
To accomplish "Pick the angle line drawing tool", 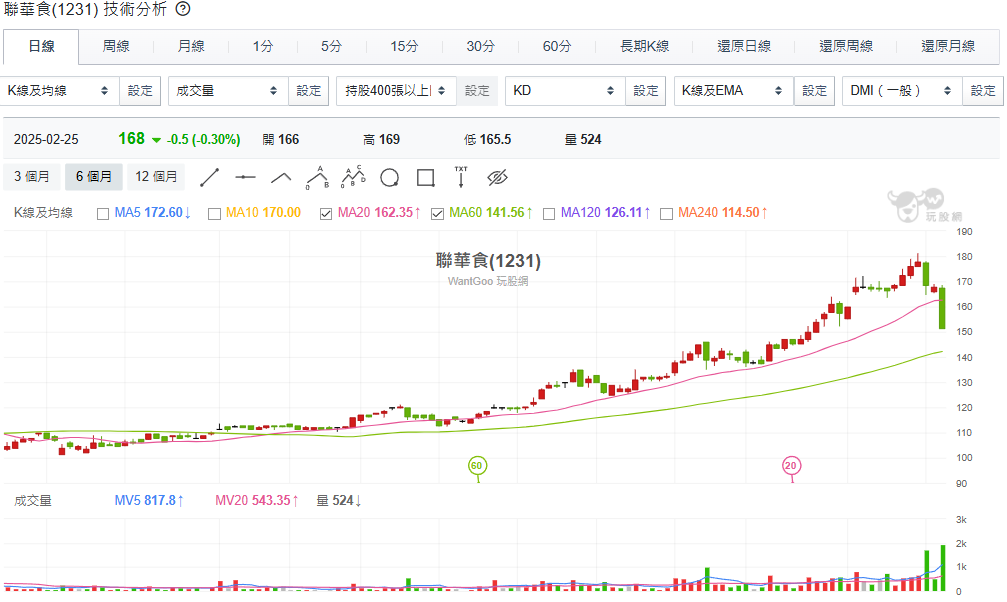I will click(x=281, y=177).
